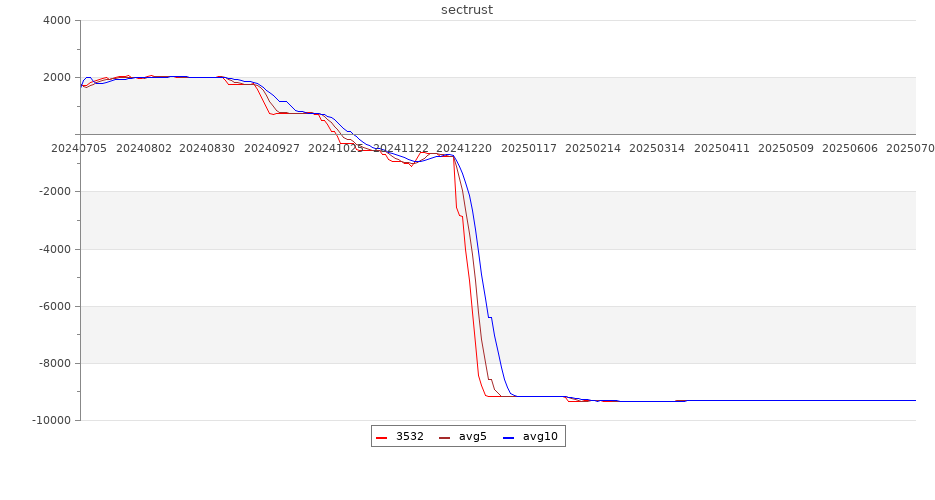Click the blue avg10 legend line marker
The image size is (935, 500).
point(508,437)
